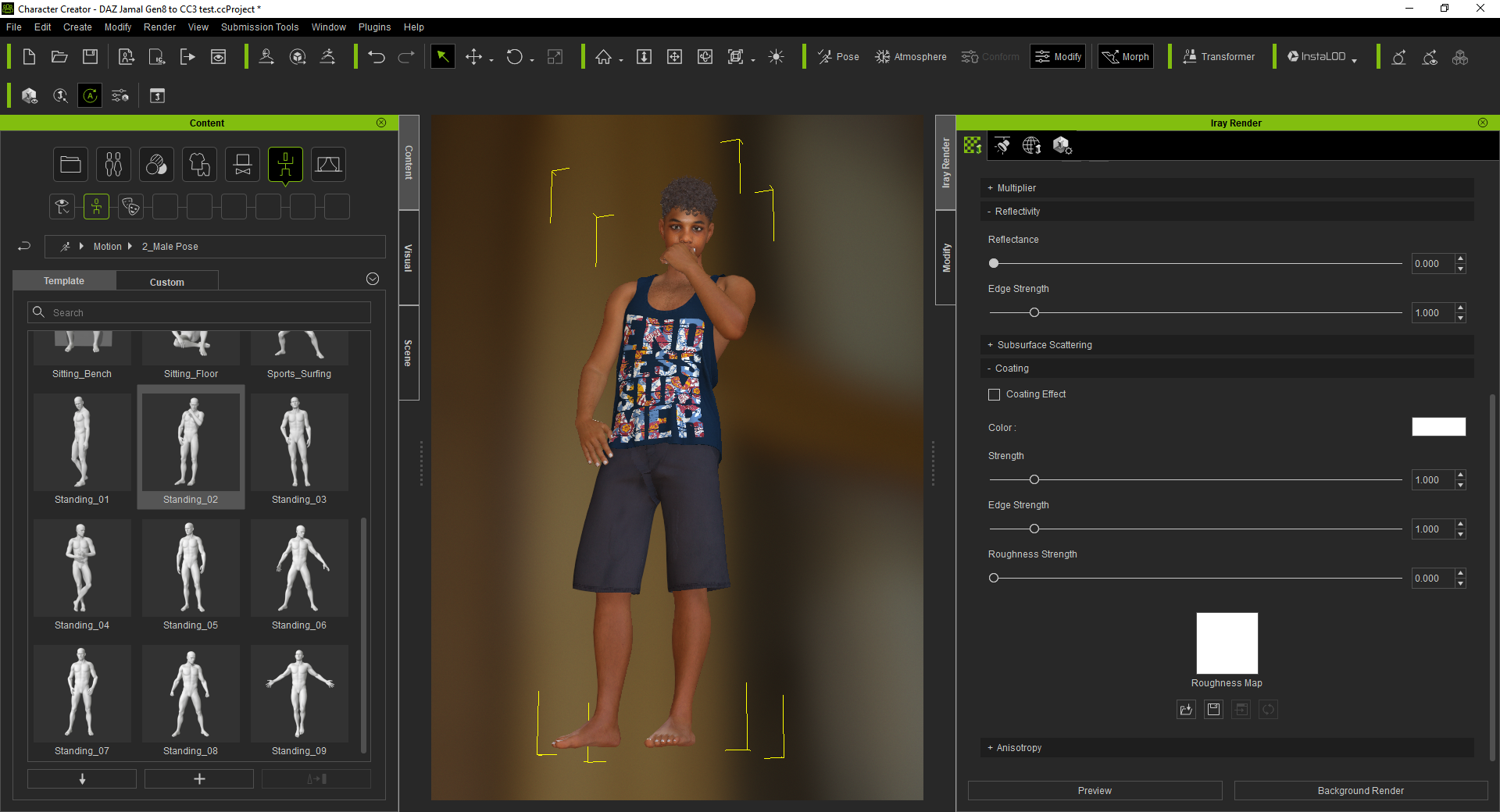The width and height of the screenshot is (1500, 812).
Task: Open dropdown arrow next to Home view
Action: click(x=621, y=60)
